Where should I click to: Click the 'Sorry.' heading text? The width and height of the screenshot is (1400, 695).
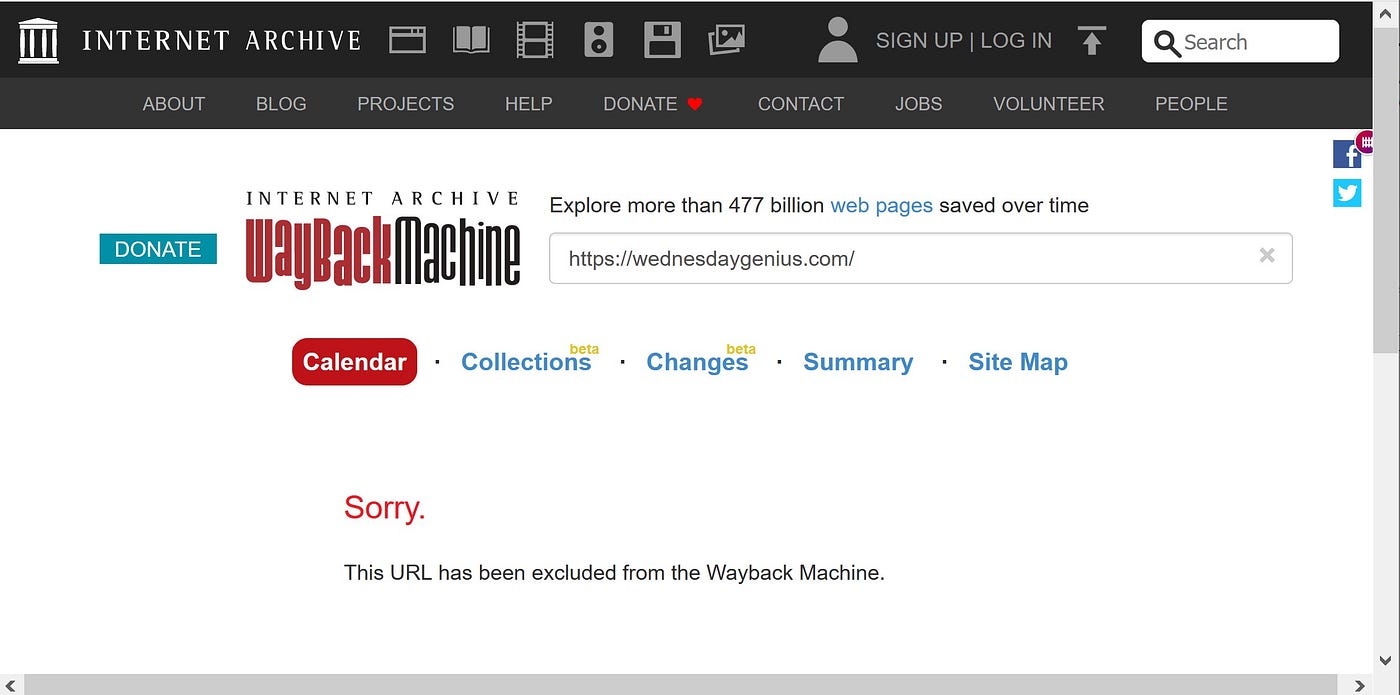pyautogui.click(x=385, y=508)
